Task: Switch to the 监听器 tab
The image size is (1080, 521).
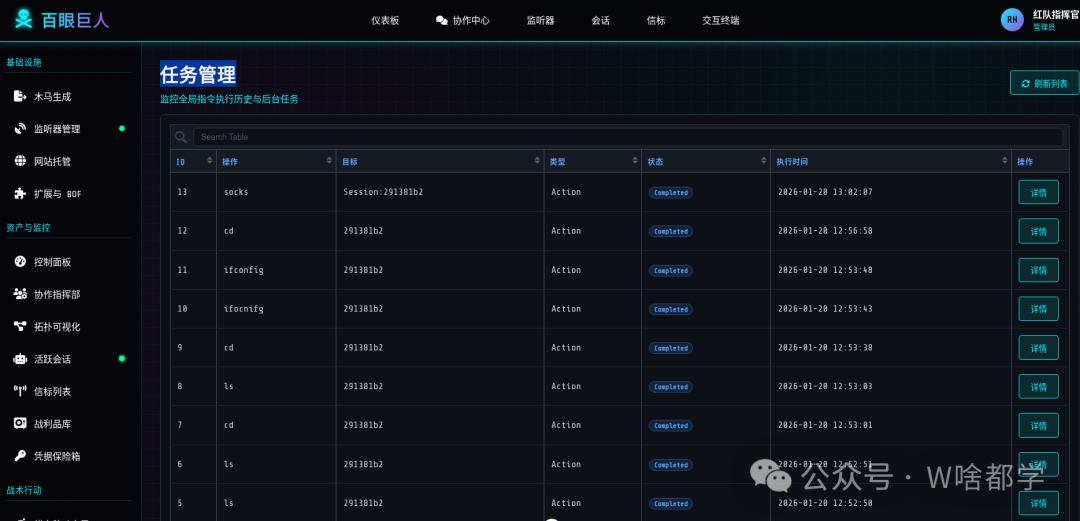Action: 541,21
